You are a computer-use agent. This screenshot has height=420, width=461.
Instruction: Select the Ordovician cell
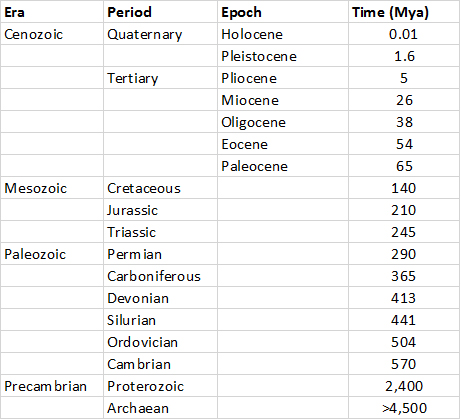[160, 342]
